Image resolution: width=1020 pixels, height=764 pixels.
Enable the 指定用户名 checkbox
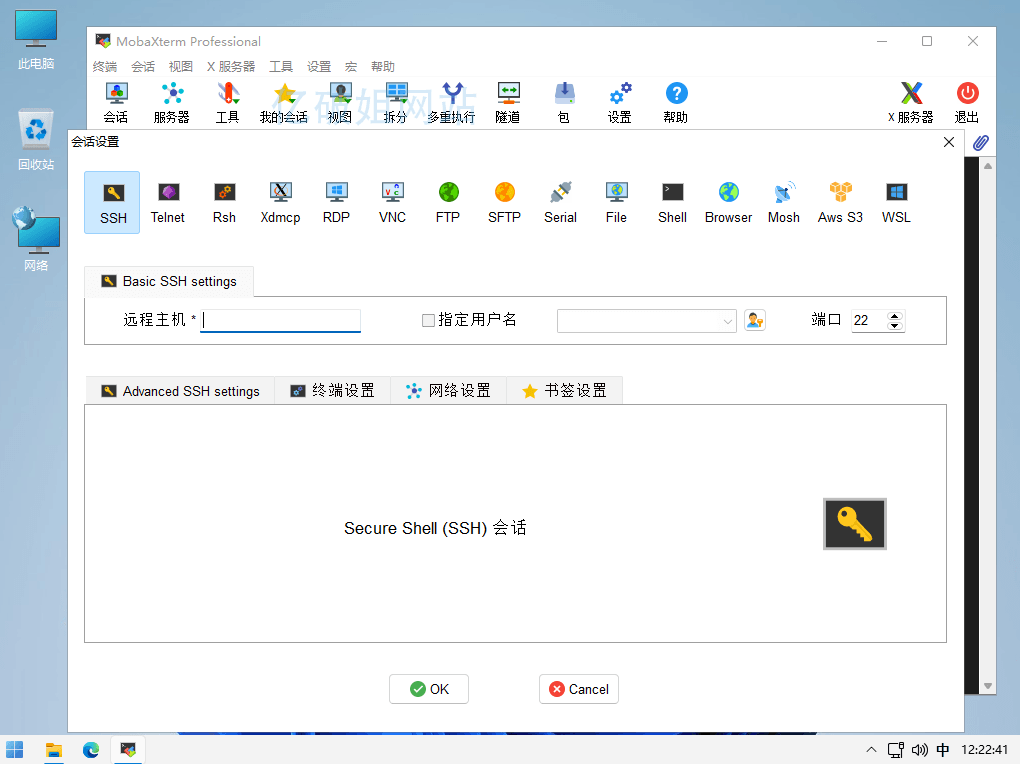(x=429, y=321)
